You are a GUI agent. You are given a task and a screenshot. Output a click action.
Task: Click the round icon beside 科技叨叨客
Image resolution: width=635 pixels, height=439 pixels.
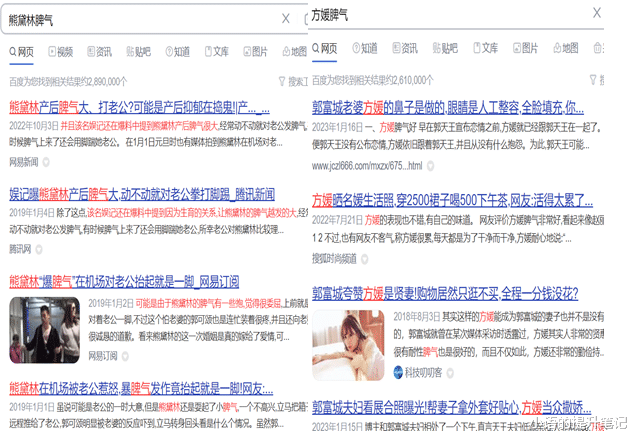click(x=450, y=373)
